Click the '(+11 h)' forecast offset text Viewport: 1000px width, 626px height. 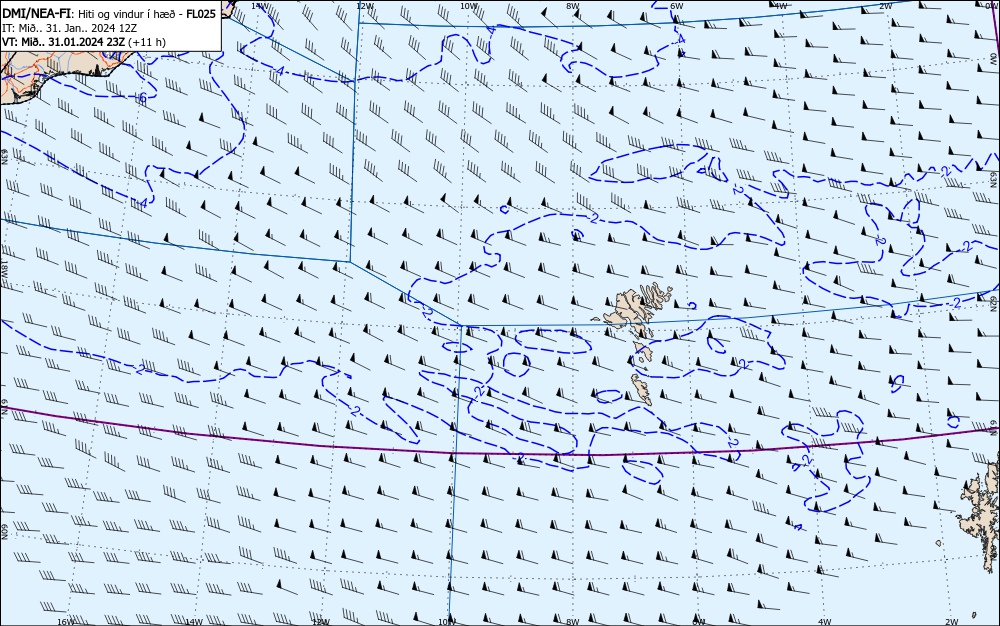tap(147, 42)
